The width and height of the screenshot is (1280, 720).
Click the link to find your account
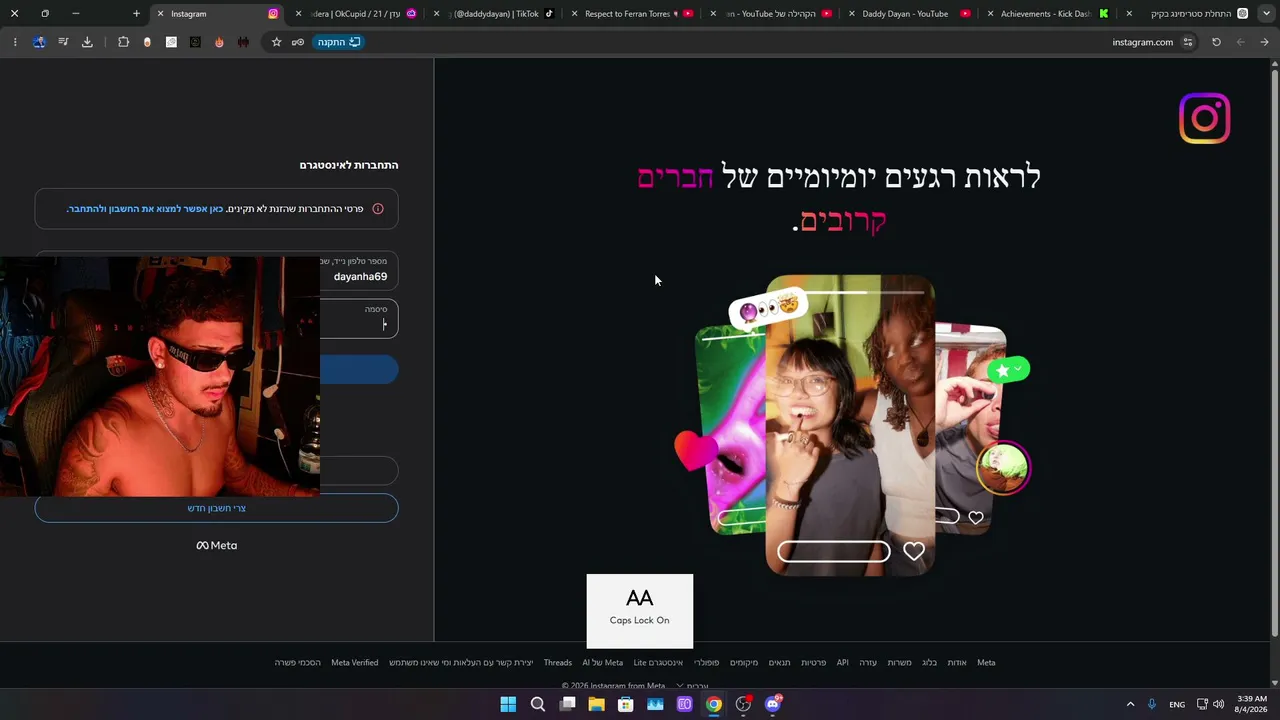point(145,209)
